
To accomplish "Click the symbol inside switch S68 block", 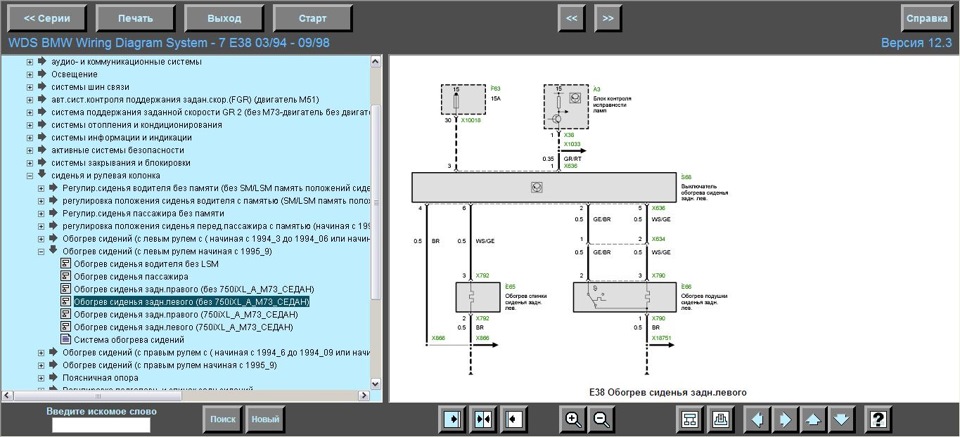I will (x=537, y=188).
